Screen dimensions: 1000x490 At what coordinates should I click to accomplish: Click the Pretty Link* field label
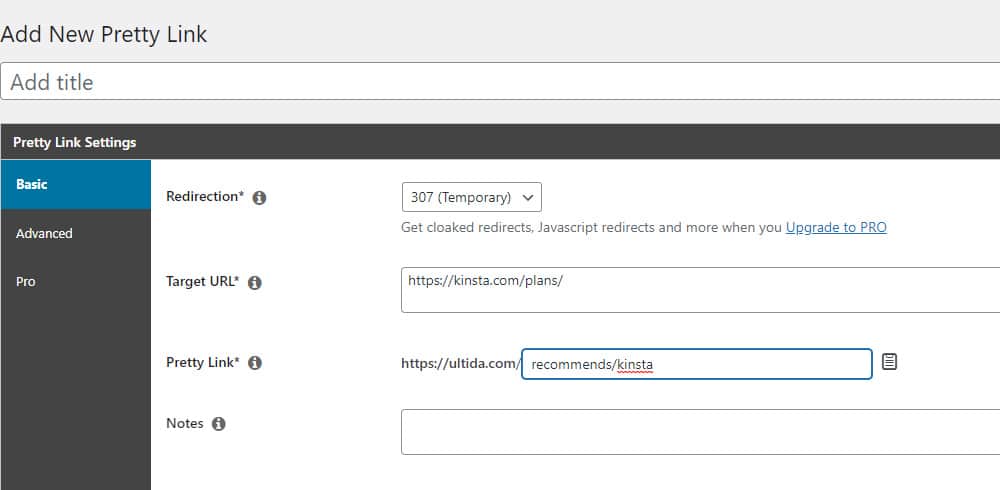coord(203,362)
